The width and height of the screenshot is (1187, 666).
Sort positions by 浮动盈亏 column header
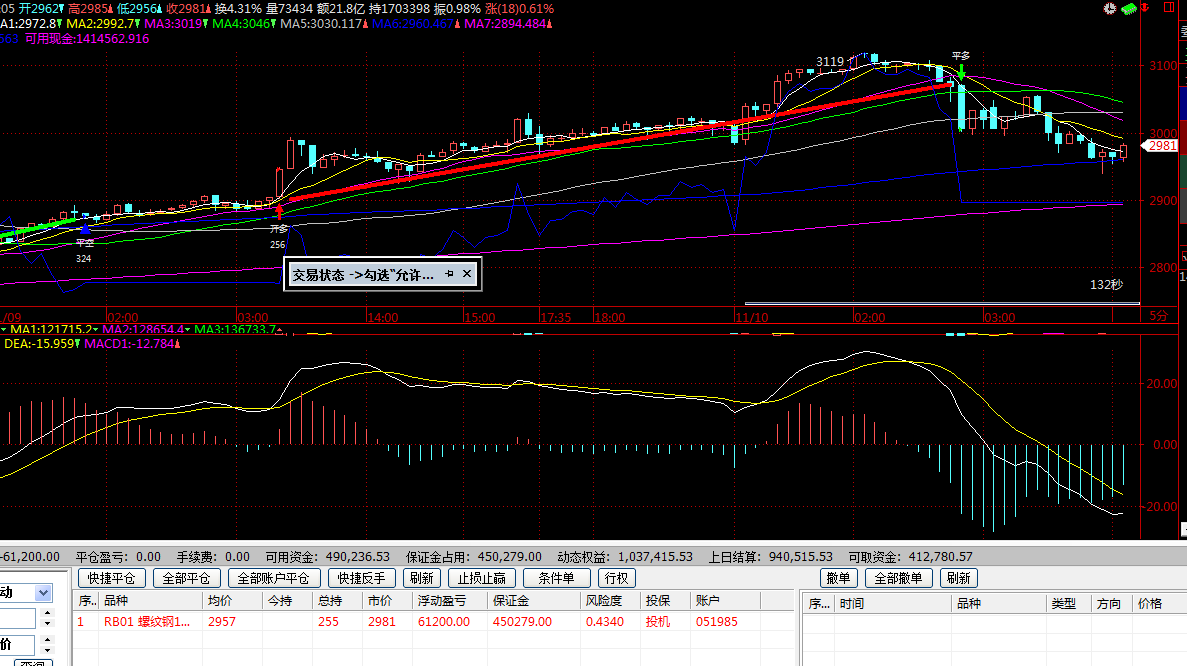coord(447,601)
